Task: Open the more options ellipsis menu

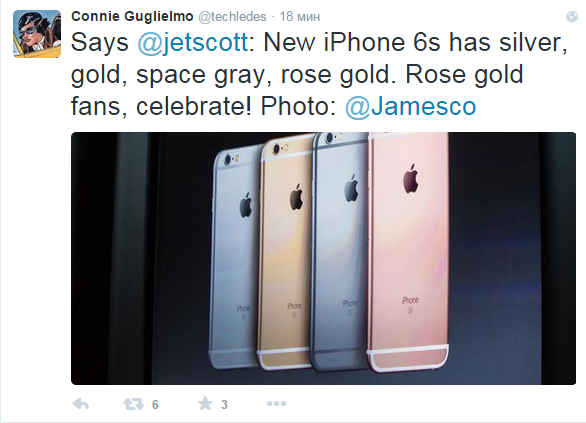Action: pyautogui.click(x=277, y=404)
